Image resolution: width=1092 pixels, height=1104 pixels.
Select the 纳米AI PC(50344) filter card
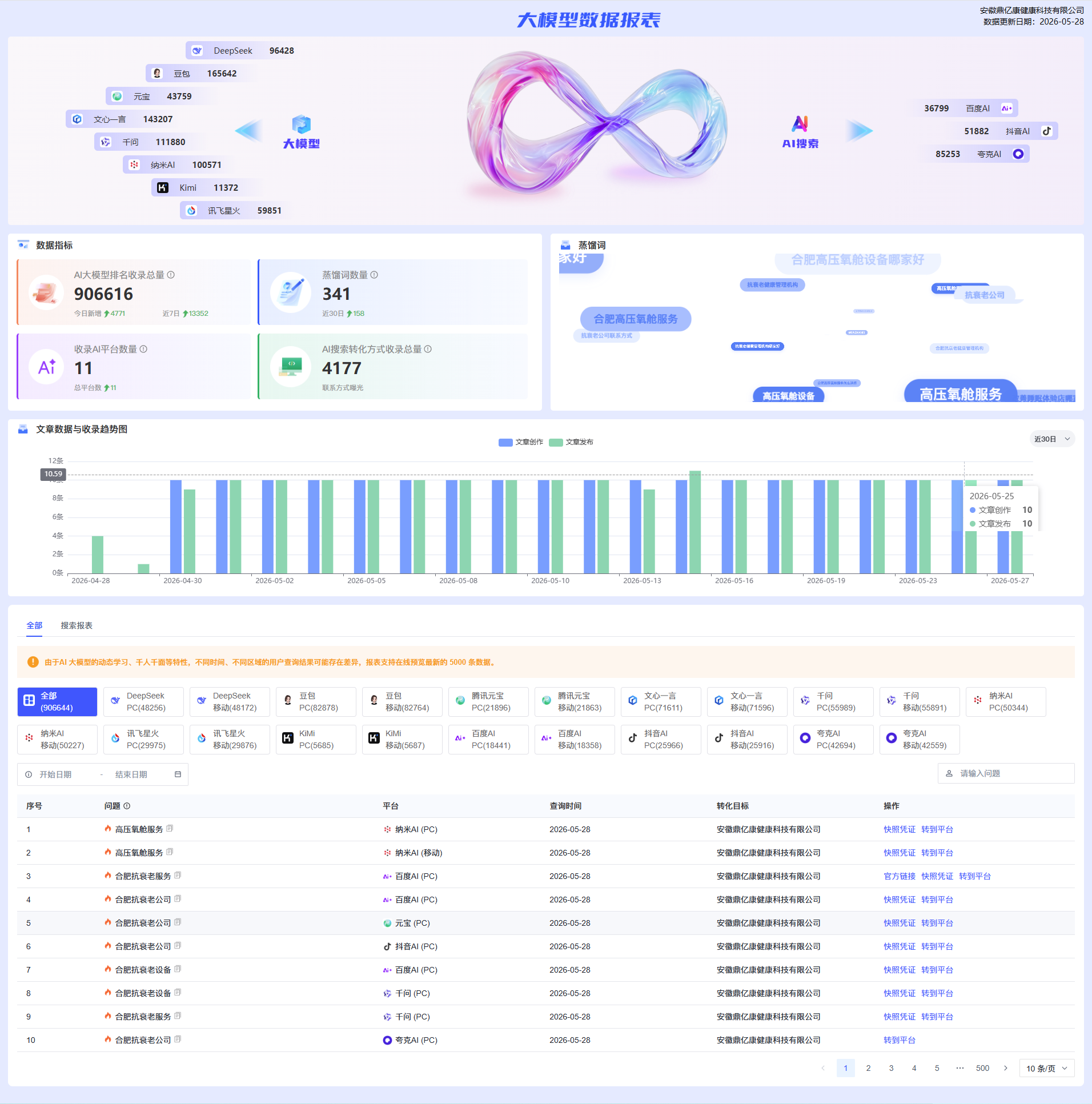click(1006, 702)
